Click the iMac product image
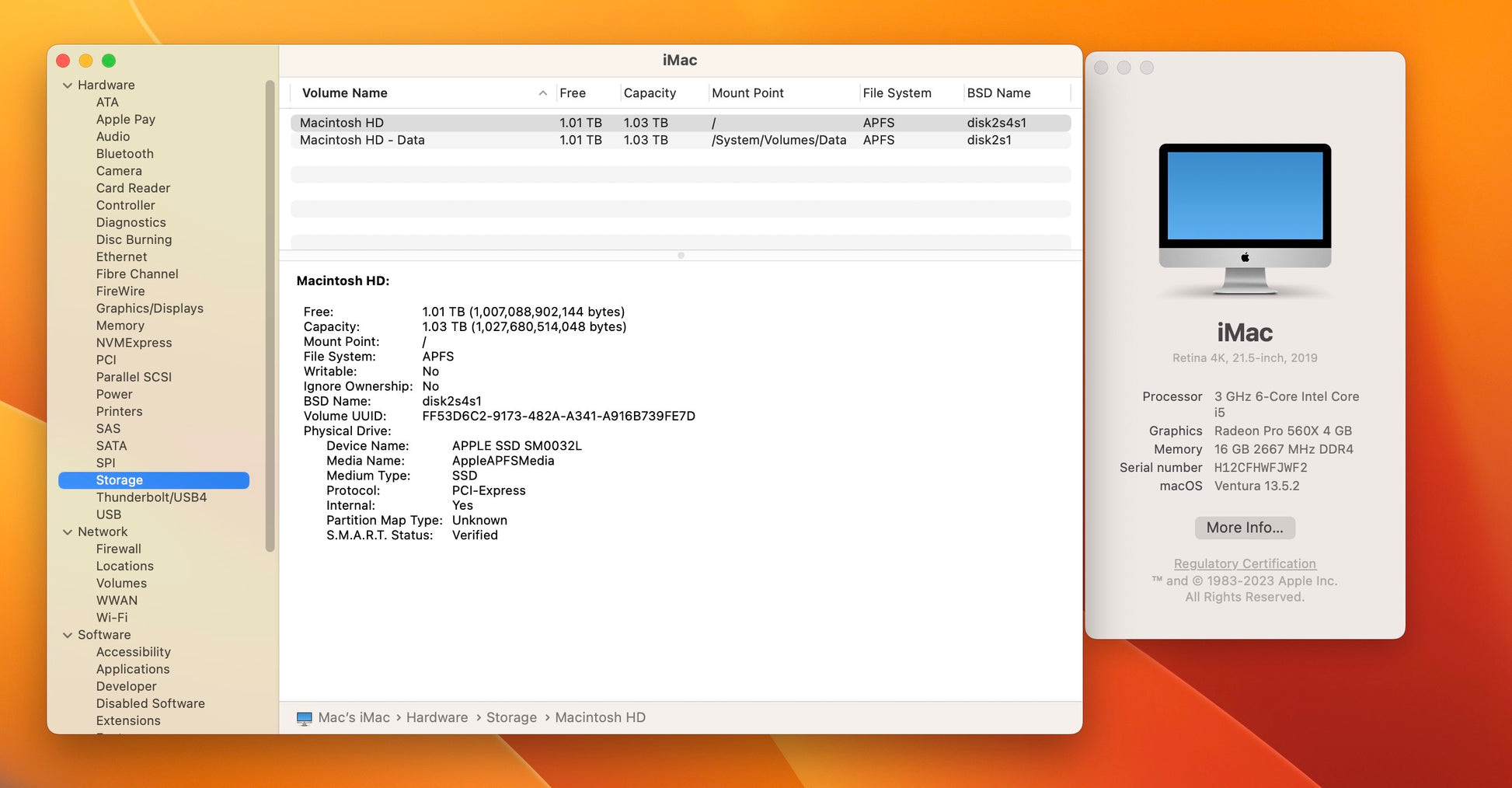Screen dimensions: 1512x788 (x=1244, y=219)
